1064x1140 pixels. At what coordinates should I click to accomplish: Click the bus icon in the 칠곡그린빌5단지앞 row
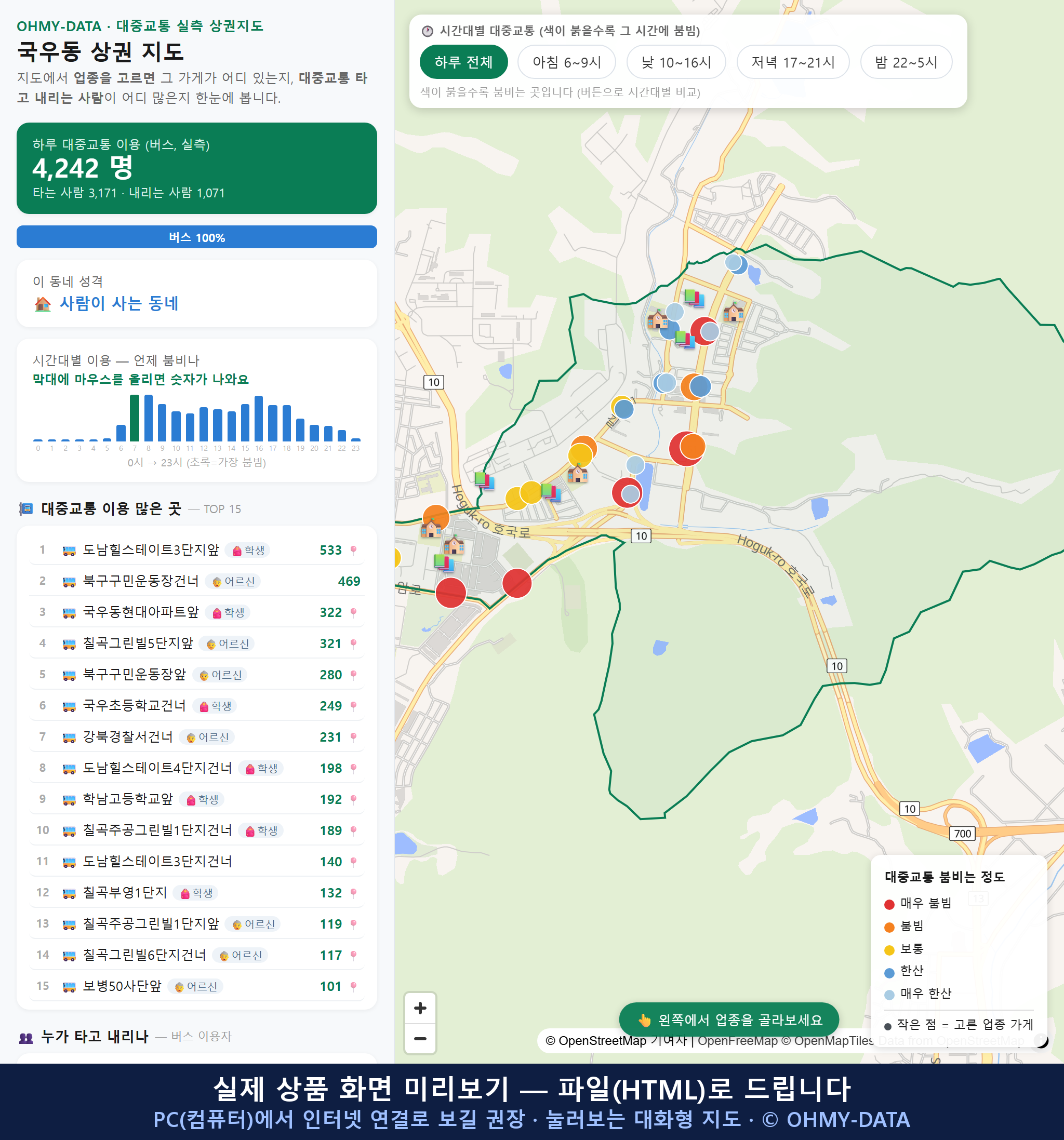click(69, 644)
